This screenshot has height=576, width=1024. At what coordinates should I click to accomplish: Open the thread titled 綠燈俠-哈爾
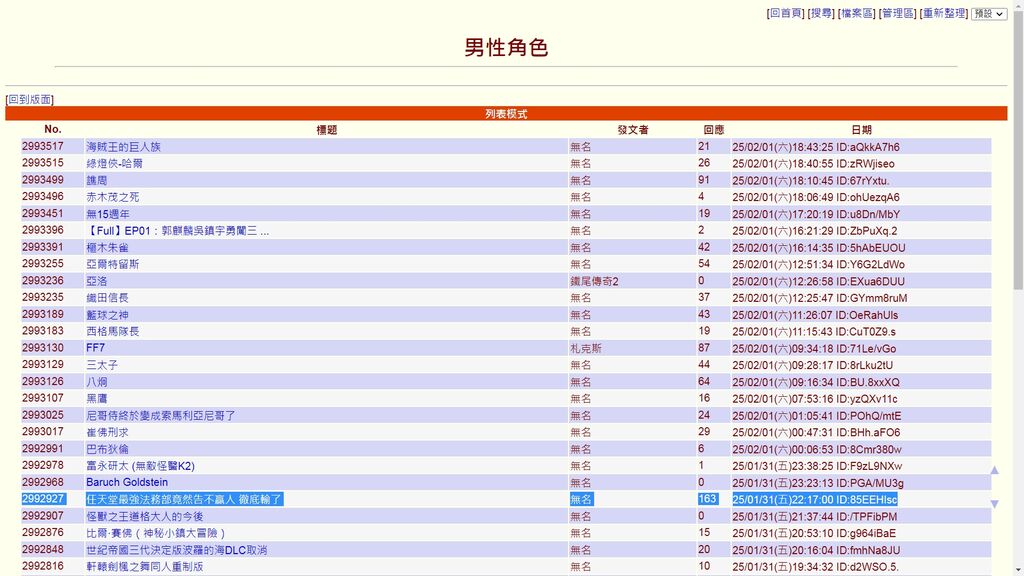click(114, 163)
